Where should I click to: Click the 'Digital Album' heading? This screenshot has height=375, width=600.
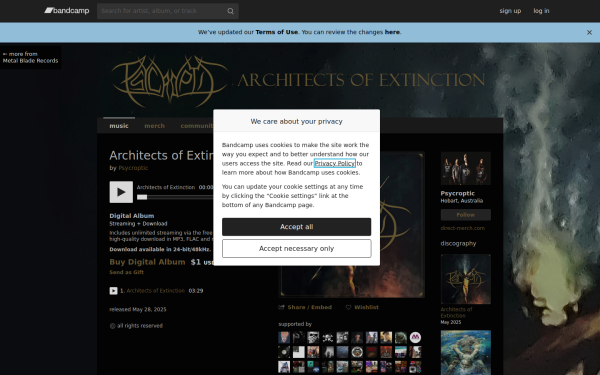(x=132, y=216)
